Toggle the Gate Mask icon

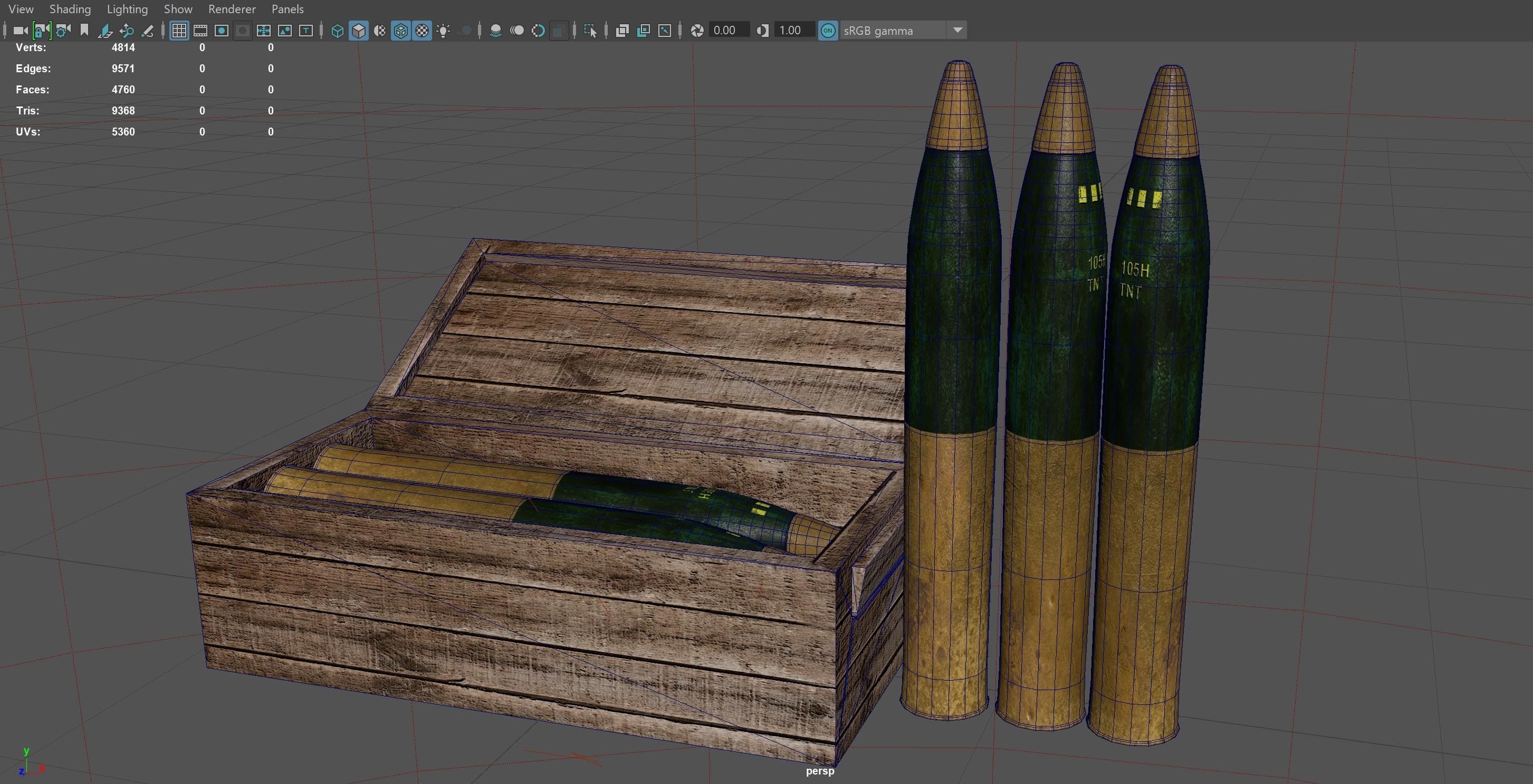(242, 31)
